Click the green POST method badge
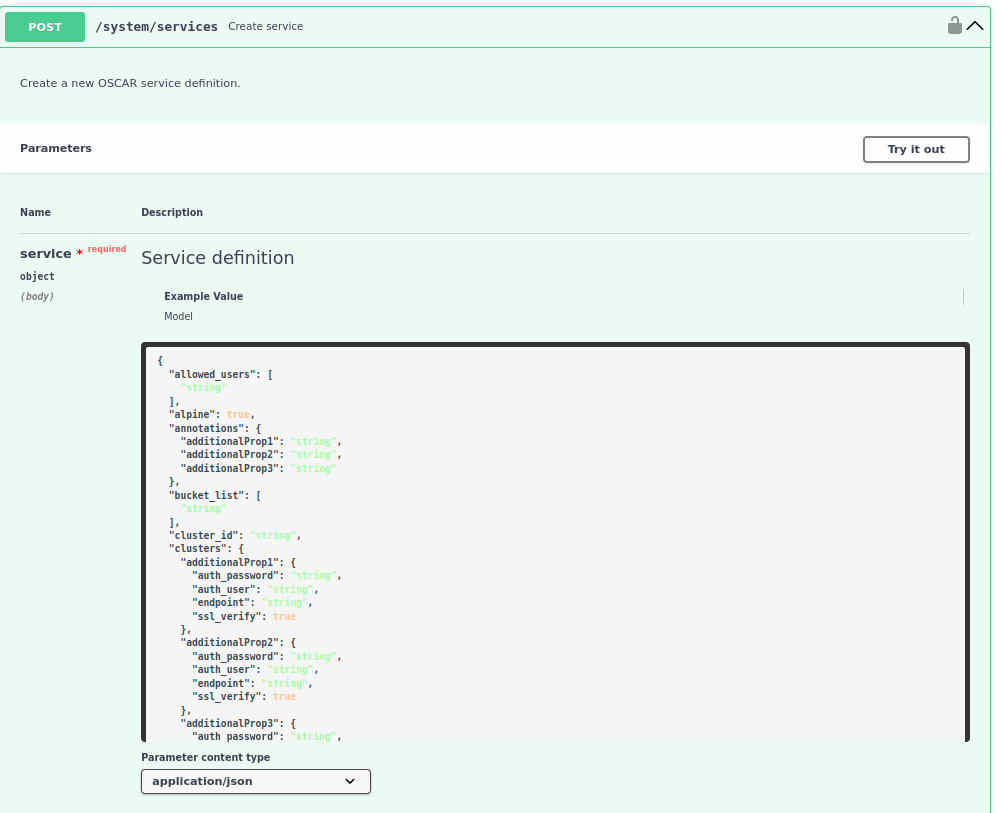 [45, 27]
